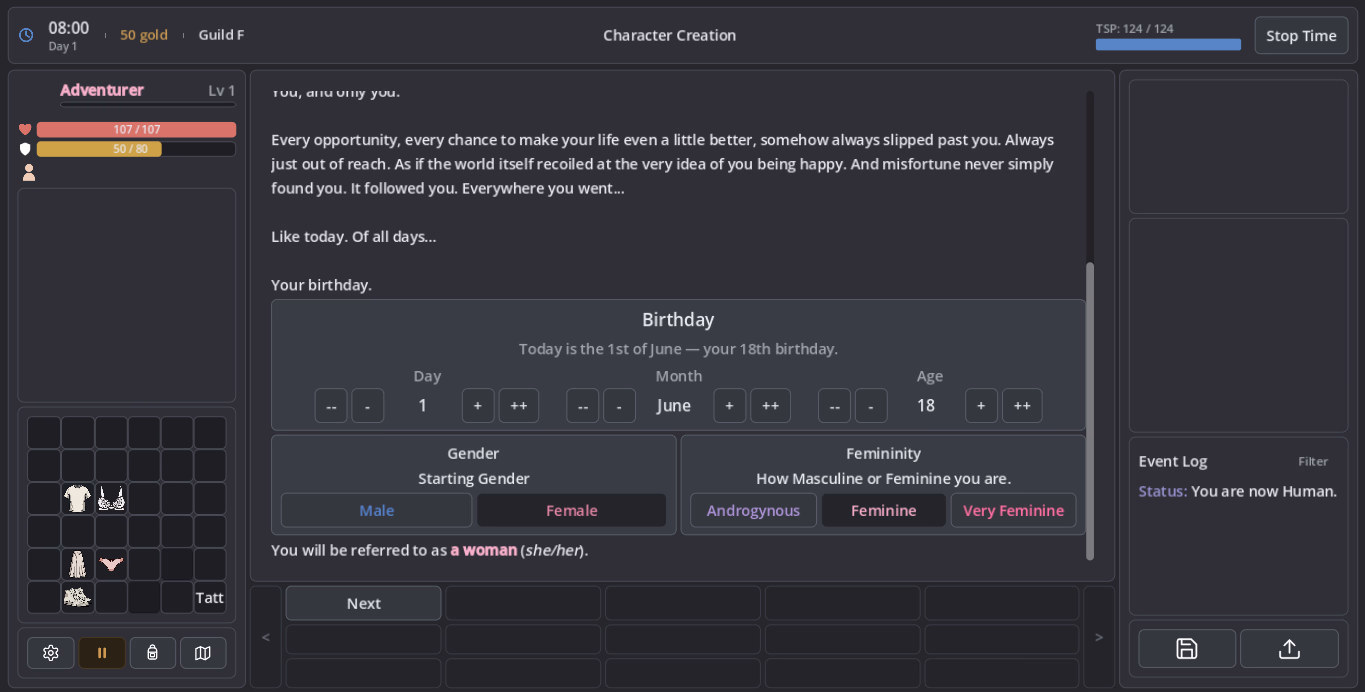Screen dimensions: 1365x692
Task: Click the clock icon in top bar
Action: tap(26, 35)
